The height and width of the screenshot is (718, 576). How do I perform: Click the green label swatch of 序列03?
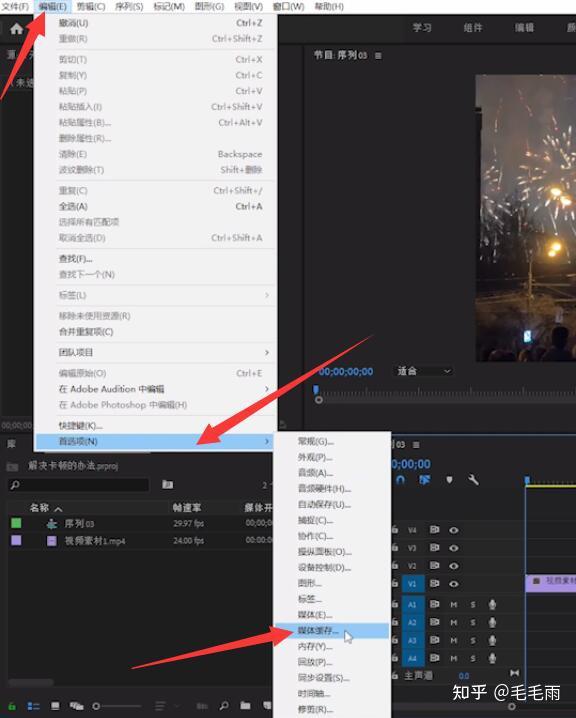click(x=16, y=523)
